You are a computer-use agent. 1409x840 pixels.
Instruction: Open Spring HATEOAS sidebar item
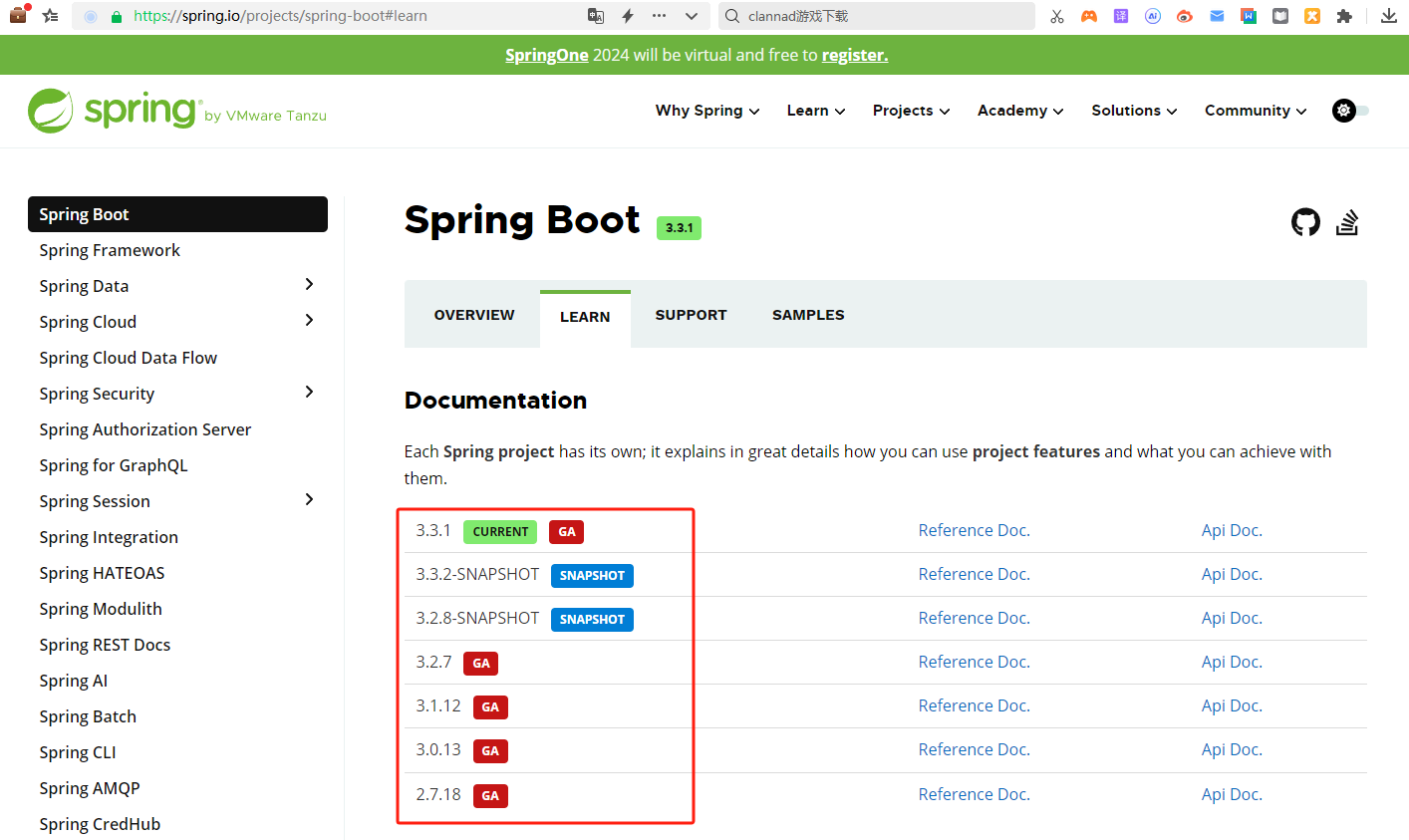(x=102, y=573)
